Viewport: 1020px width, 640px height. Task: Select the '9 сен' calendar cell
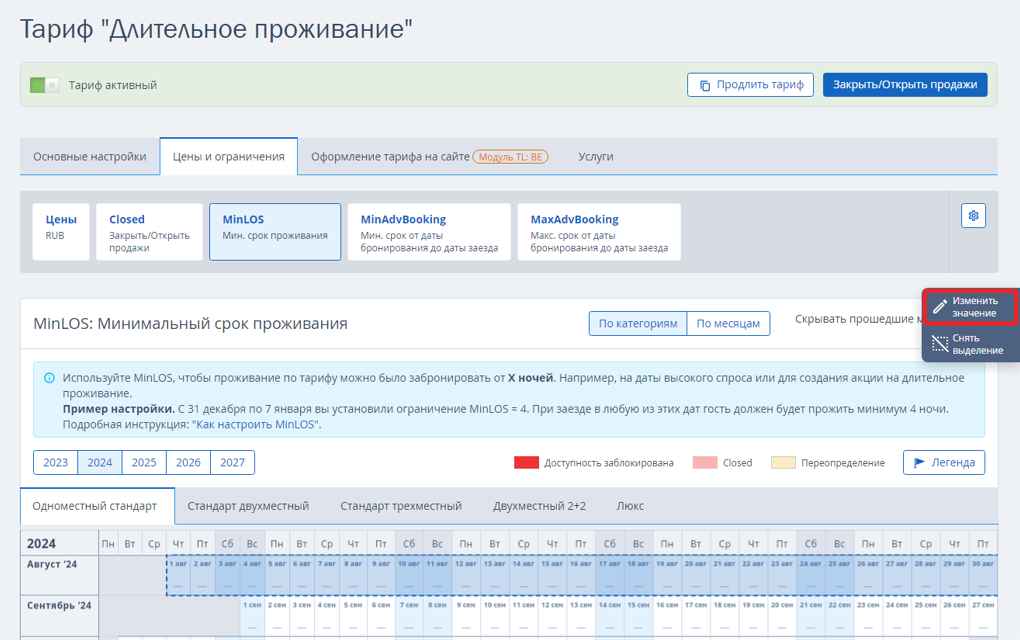tap(466, 617)
